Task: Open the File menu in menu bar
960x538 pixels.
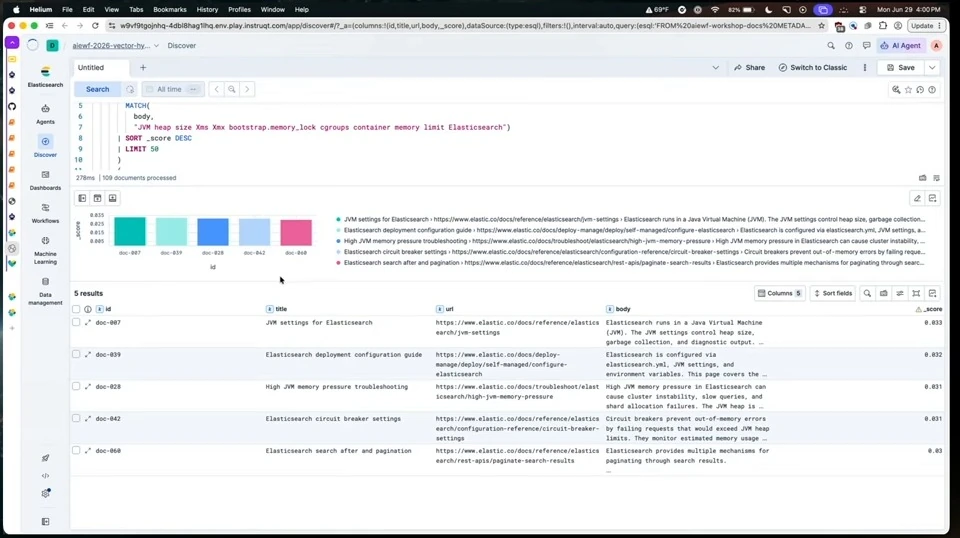Action: coord(67,9)
